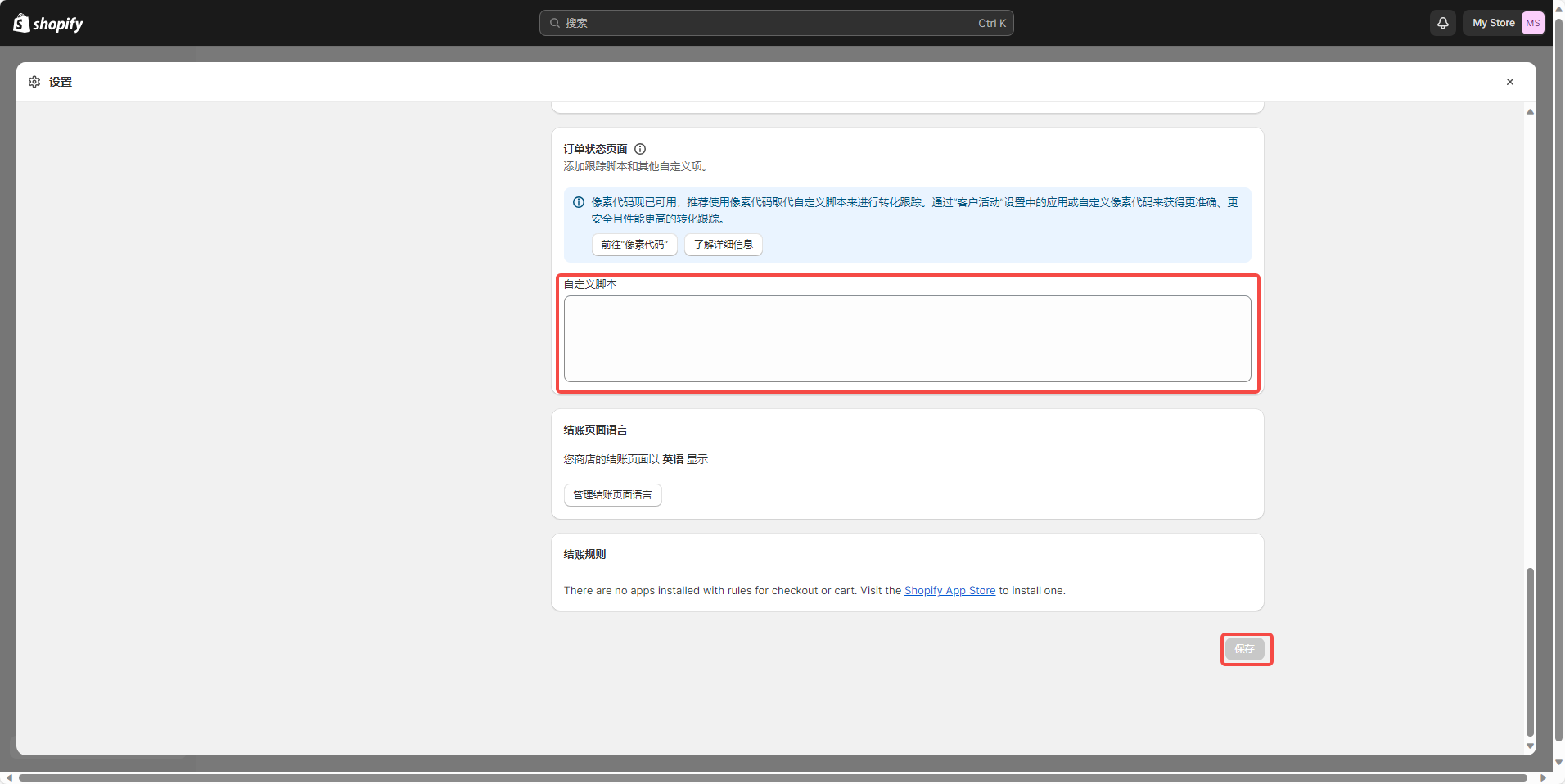Click the blue banner info icon
Viewport: 1565px width, 784px height.
pyautogui.click(x=579, y=202)
